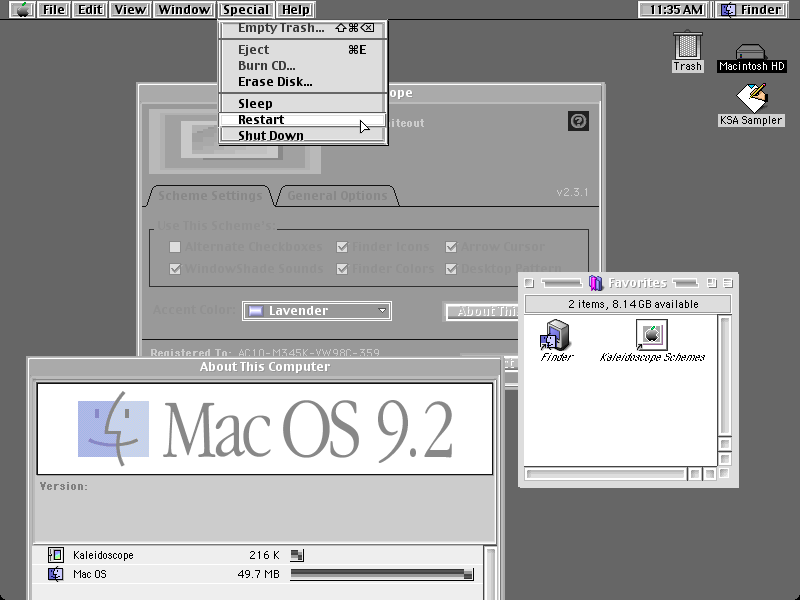Image resolution: width=800 pixels, height=600 pixels.
Task: Click Favorites scrollbar right arrow
Action: click(x=709, y=474)
